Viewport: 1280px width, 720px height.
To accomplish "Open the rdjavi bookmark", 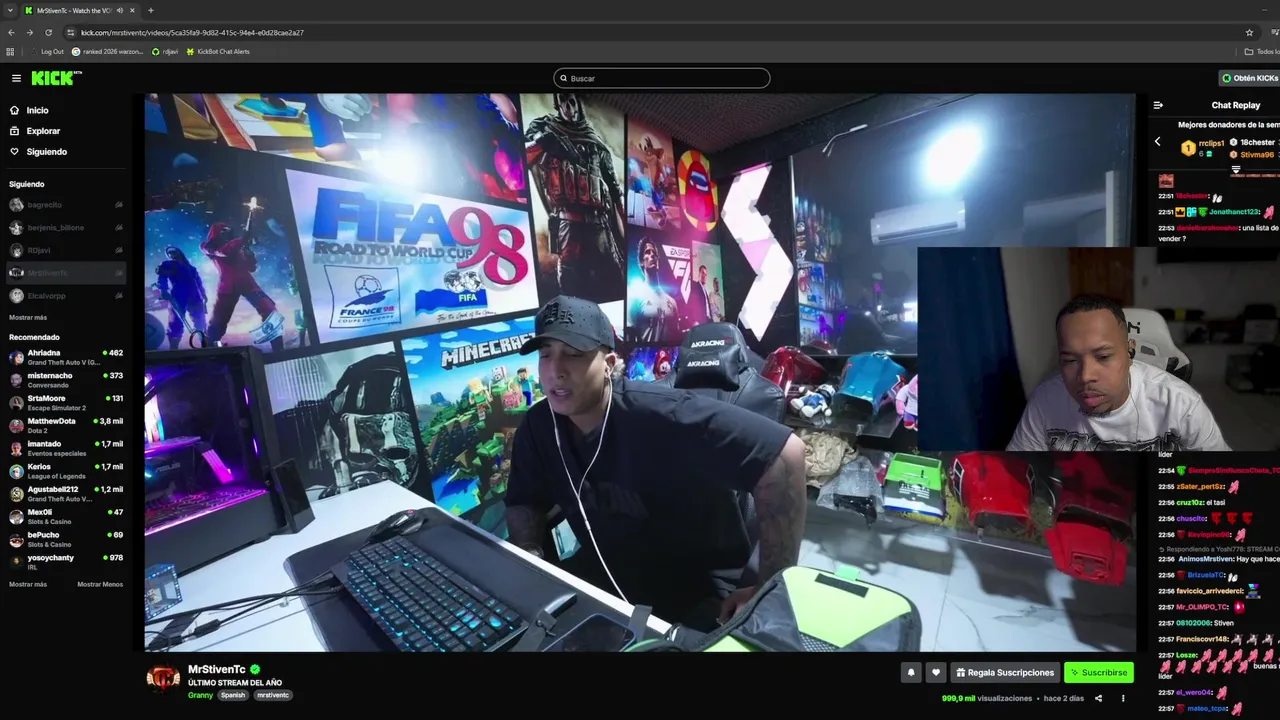I will [x=165, y=51].
